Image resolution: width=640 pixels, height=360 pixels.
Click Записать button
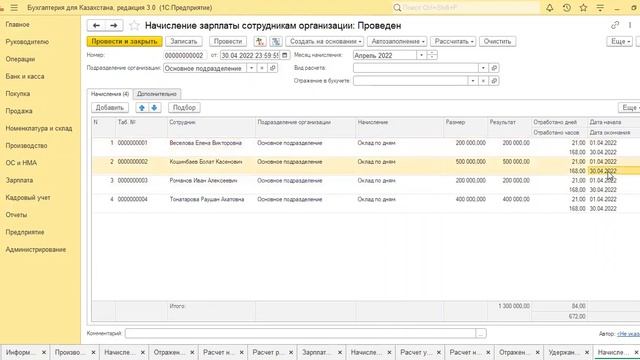tap(184, 41)
